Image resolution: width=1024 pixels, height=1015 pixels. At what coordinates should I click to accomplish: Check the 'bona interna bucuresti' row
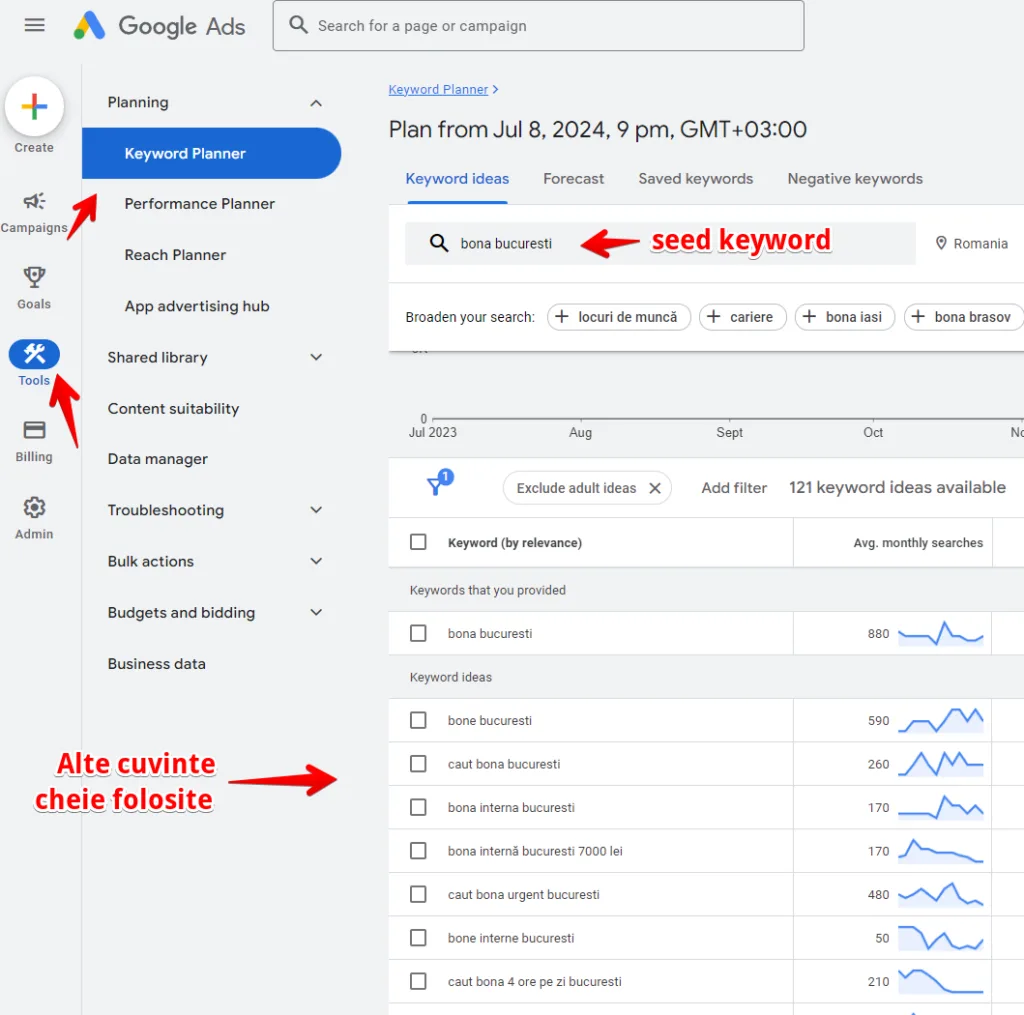418,807
